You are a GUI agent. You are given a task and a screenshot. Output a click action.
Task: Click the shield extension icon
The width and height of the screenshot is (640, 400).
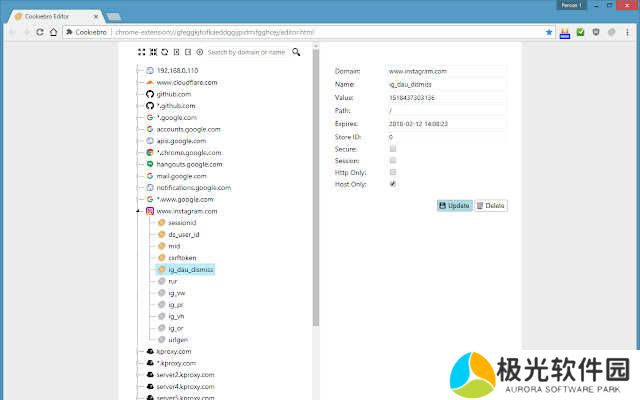click(597, 32)
